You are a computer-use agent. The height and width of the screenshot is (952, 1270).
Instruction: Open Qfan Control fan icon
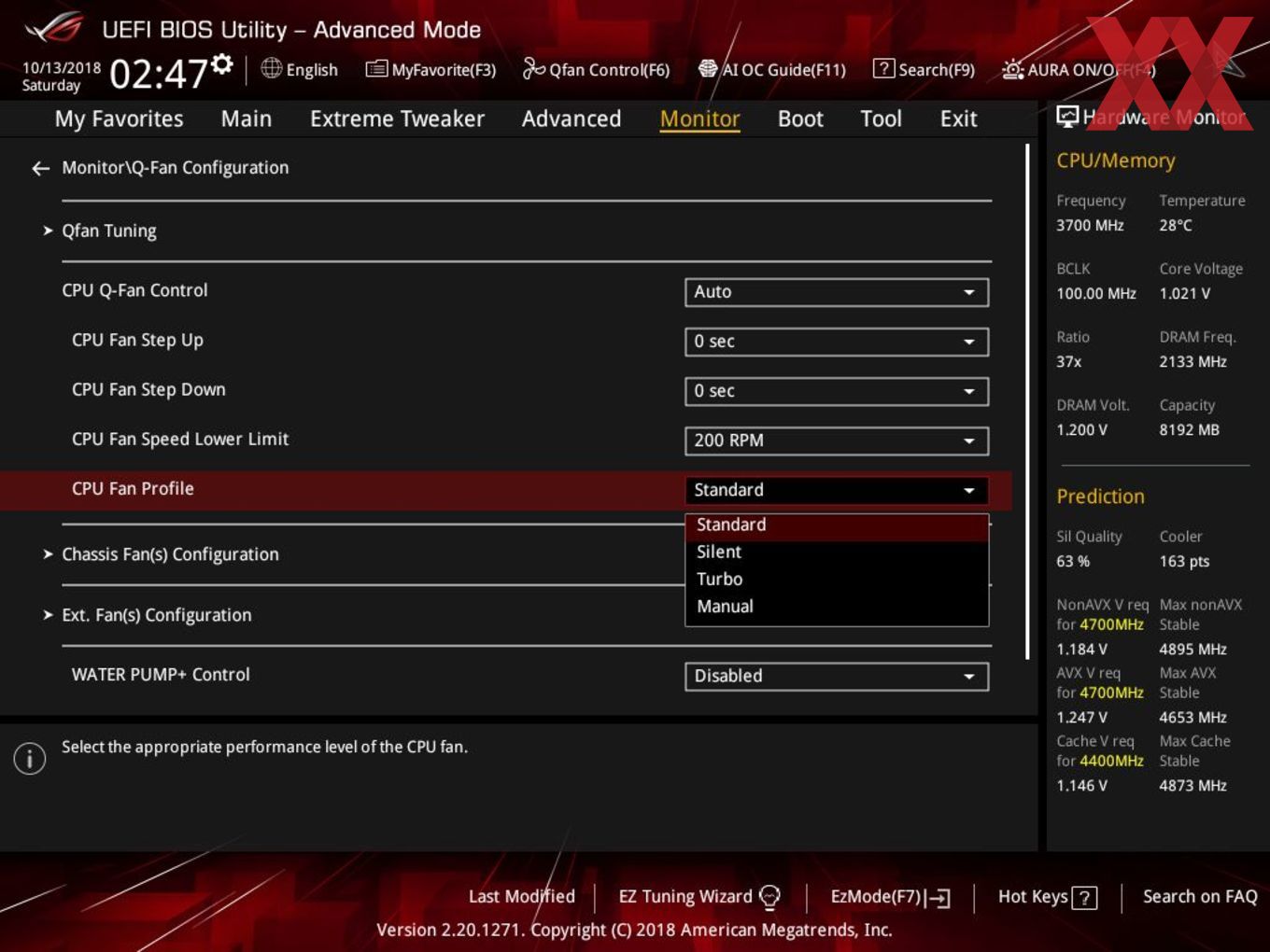coord(533,68)
